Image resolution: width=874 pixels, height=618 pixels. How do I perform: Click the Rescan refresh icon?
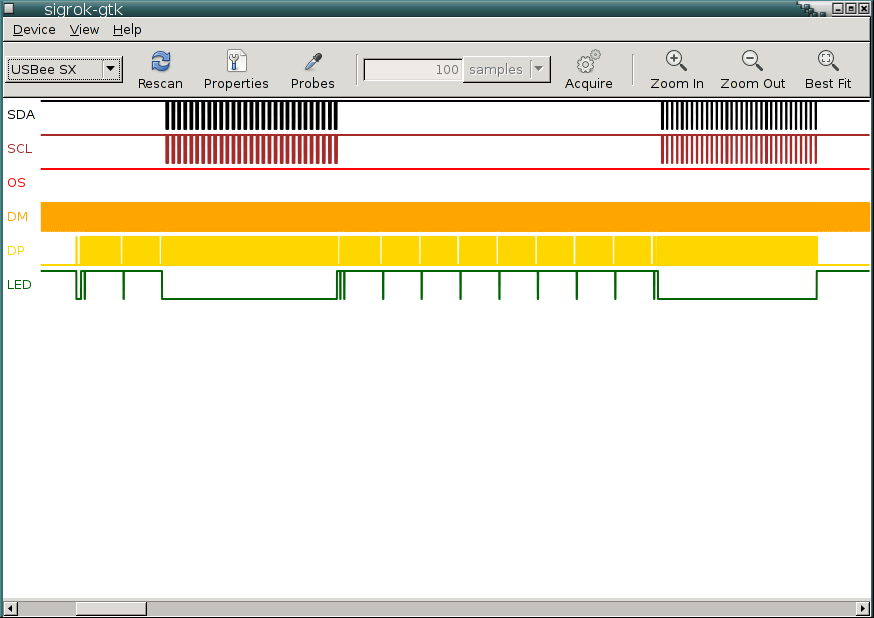(x=160, y=61)
